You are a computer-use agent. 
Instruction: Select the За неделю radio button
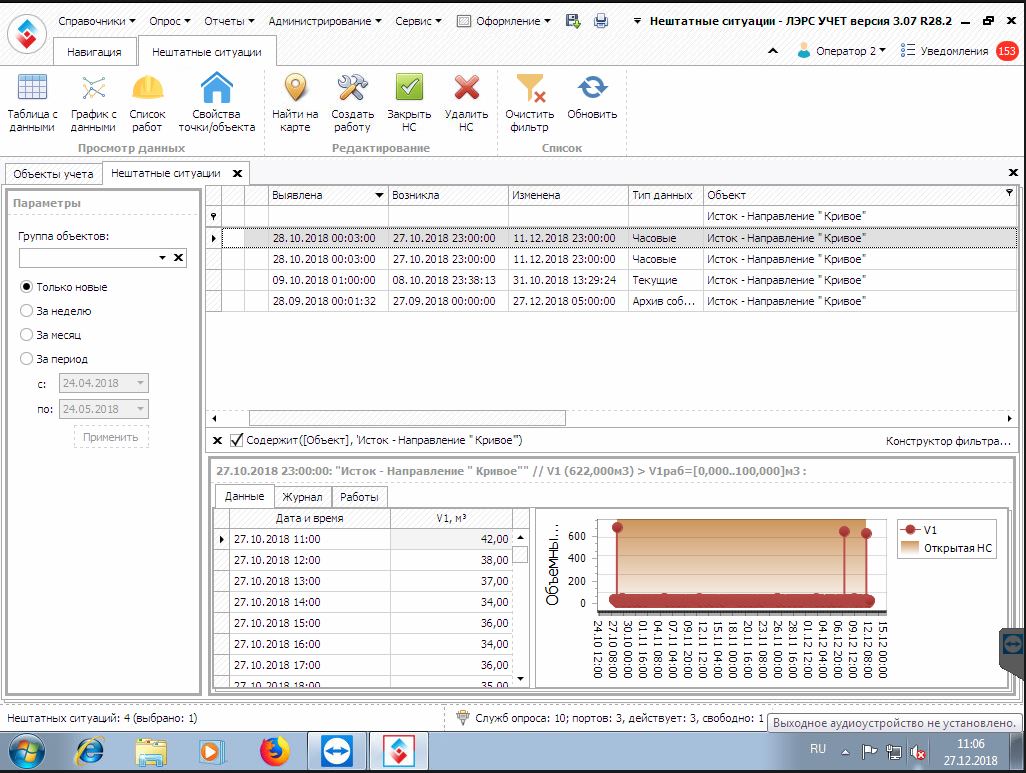(x=26, y=311)
